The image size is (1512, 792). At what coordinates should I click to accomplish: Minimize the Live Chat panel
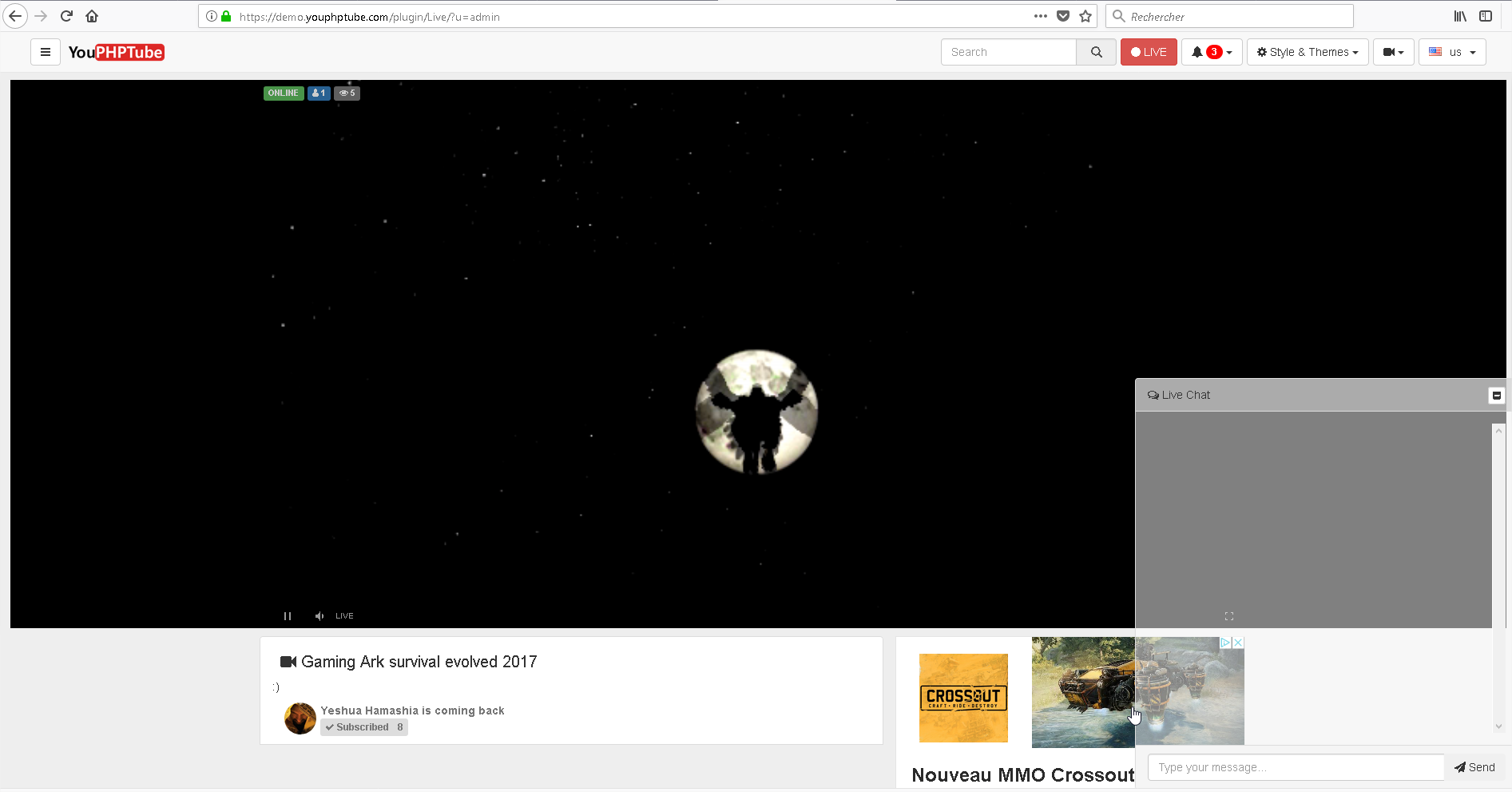click(1497, 395)
